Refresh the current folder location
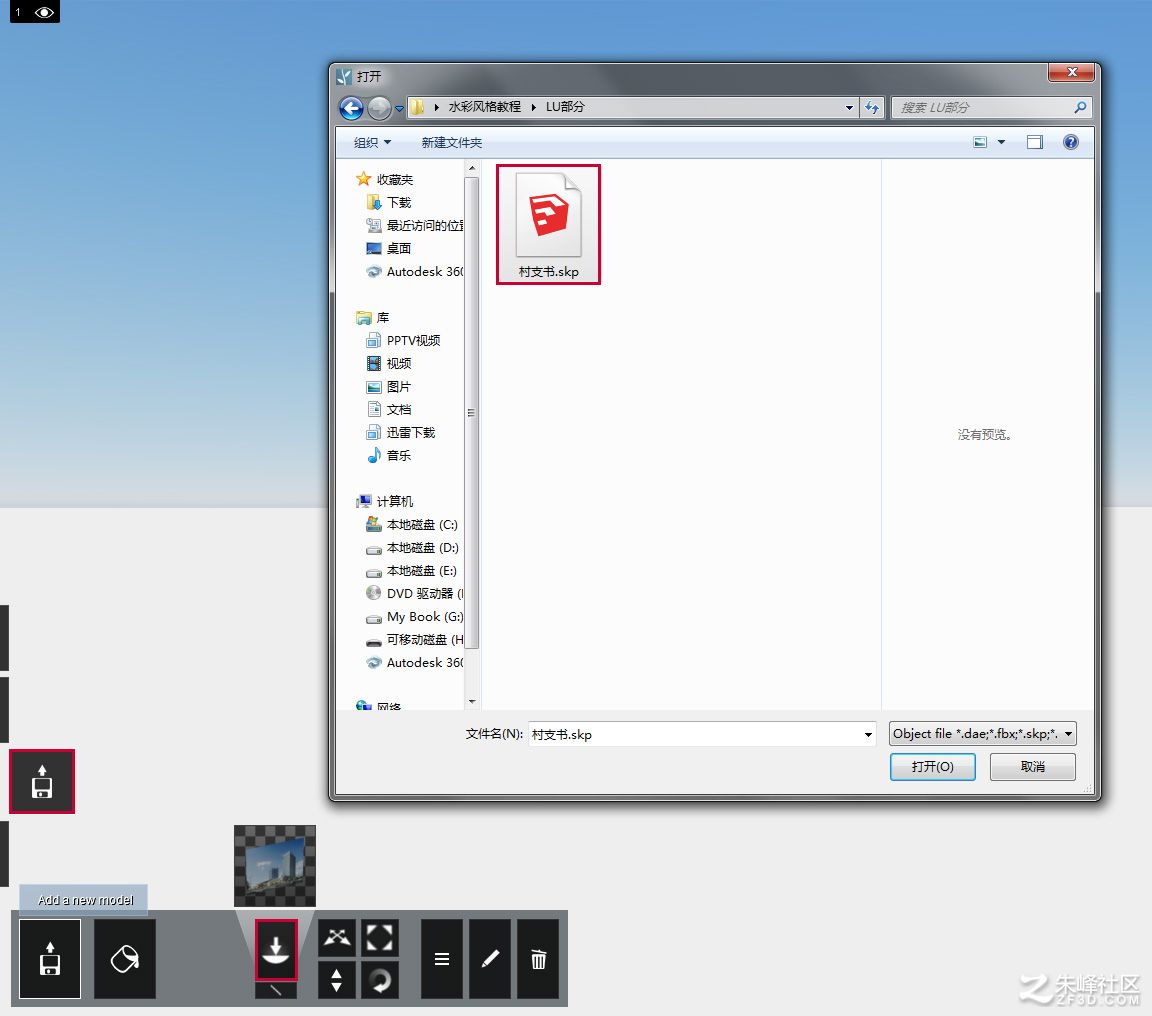Image resolution: width=1152 pixels, height=1016 pixels. coord(872,107)
